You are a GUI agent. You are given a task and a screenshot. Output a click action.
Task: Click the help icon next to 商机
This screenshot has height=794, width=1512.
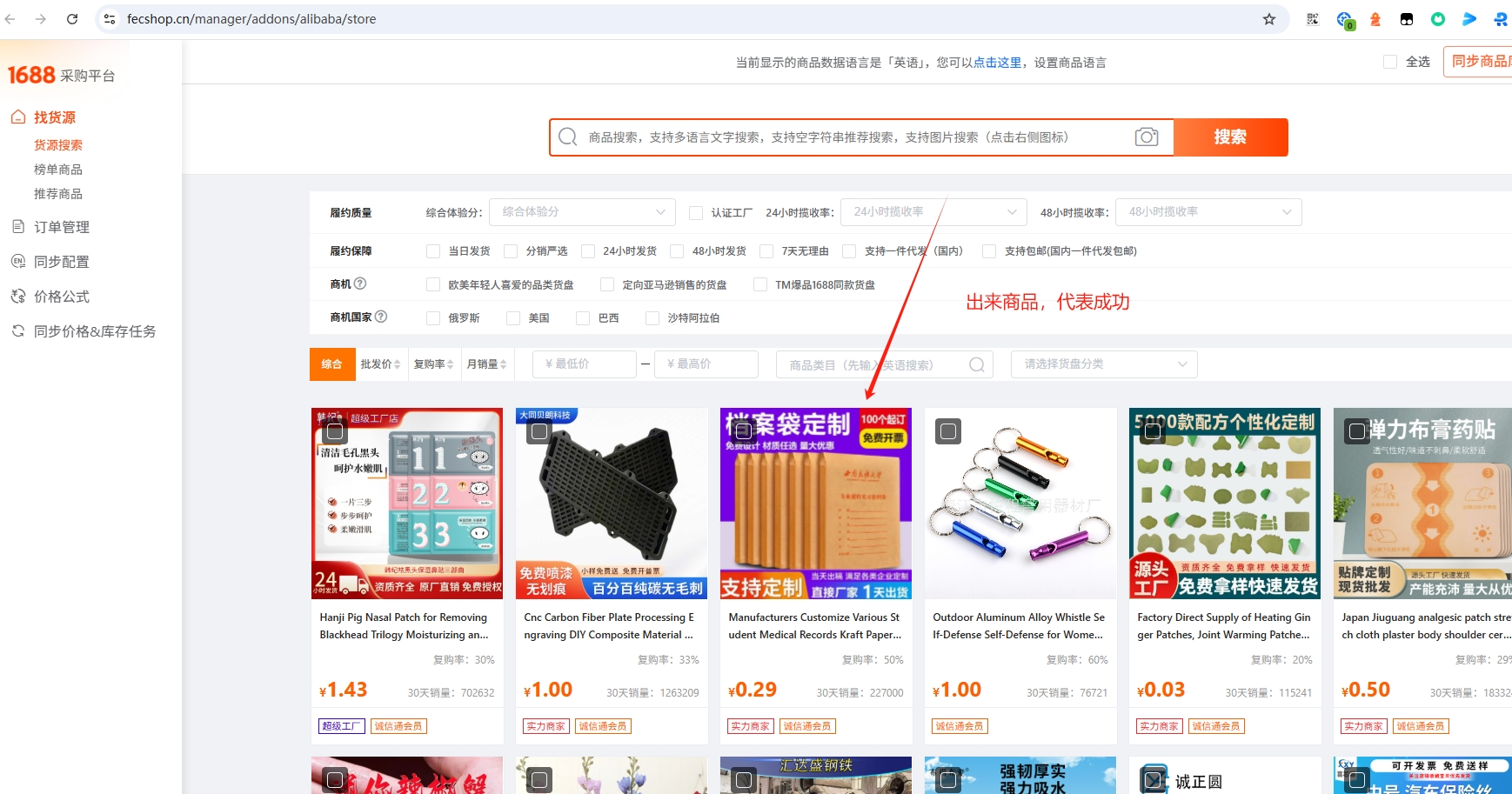(360, 284)
